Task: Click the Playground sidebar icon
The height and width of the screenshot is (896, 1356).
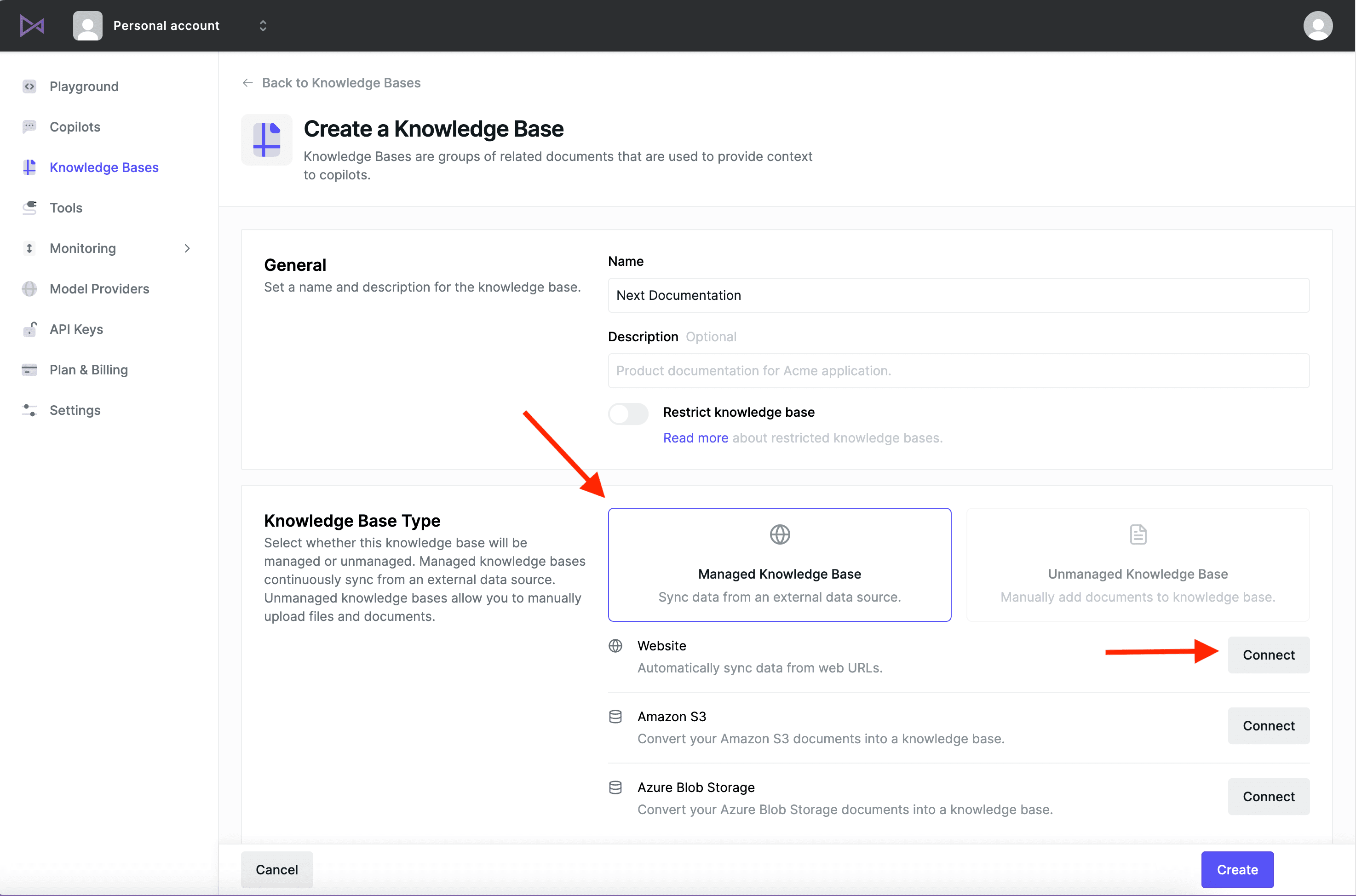Action: [29, 86]
